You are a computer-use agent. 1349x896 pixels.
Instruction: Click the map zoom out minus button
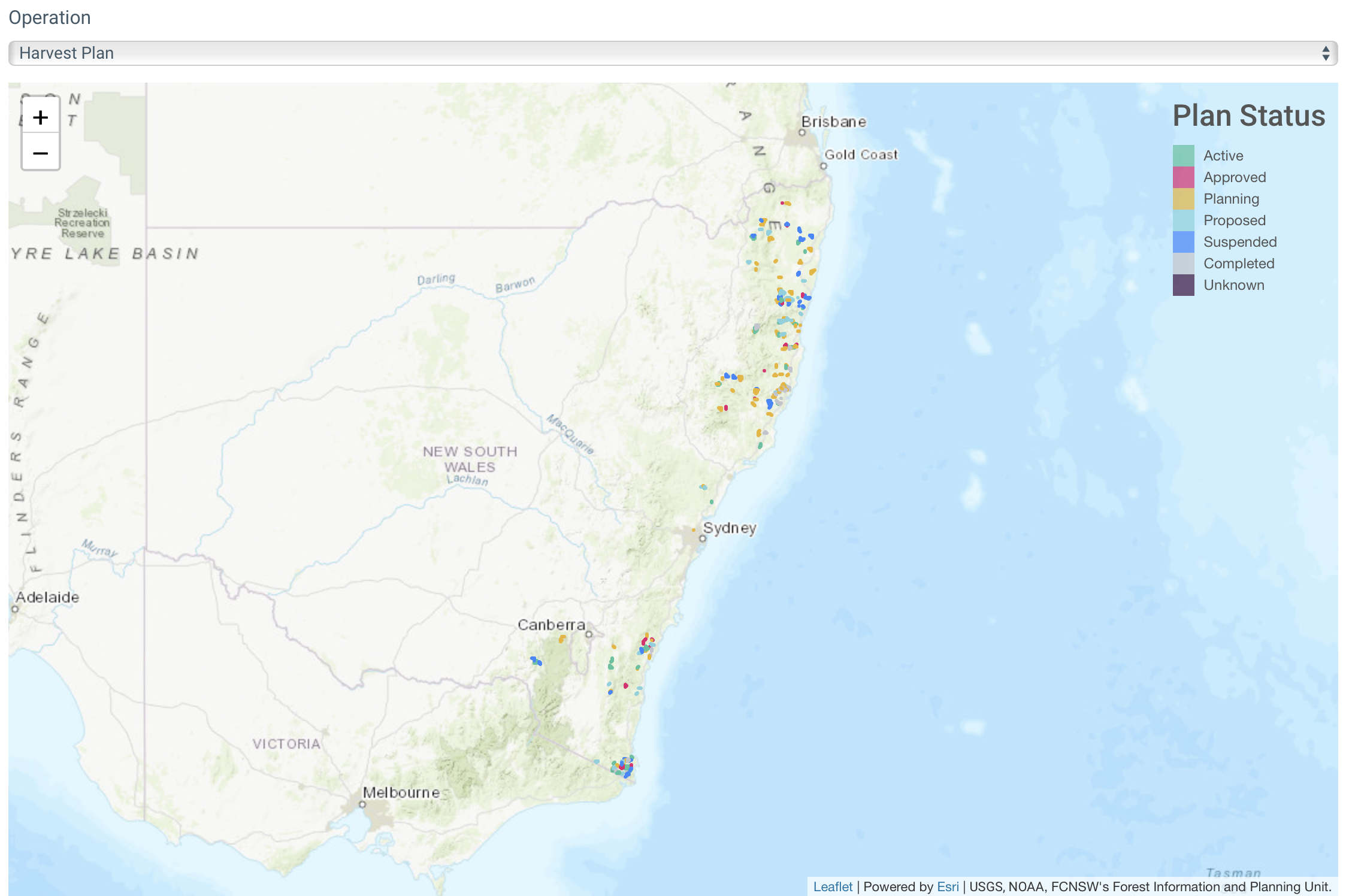(x=40, y=153)
